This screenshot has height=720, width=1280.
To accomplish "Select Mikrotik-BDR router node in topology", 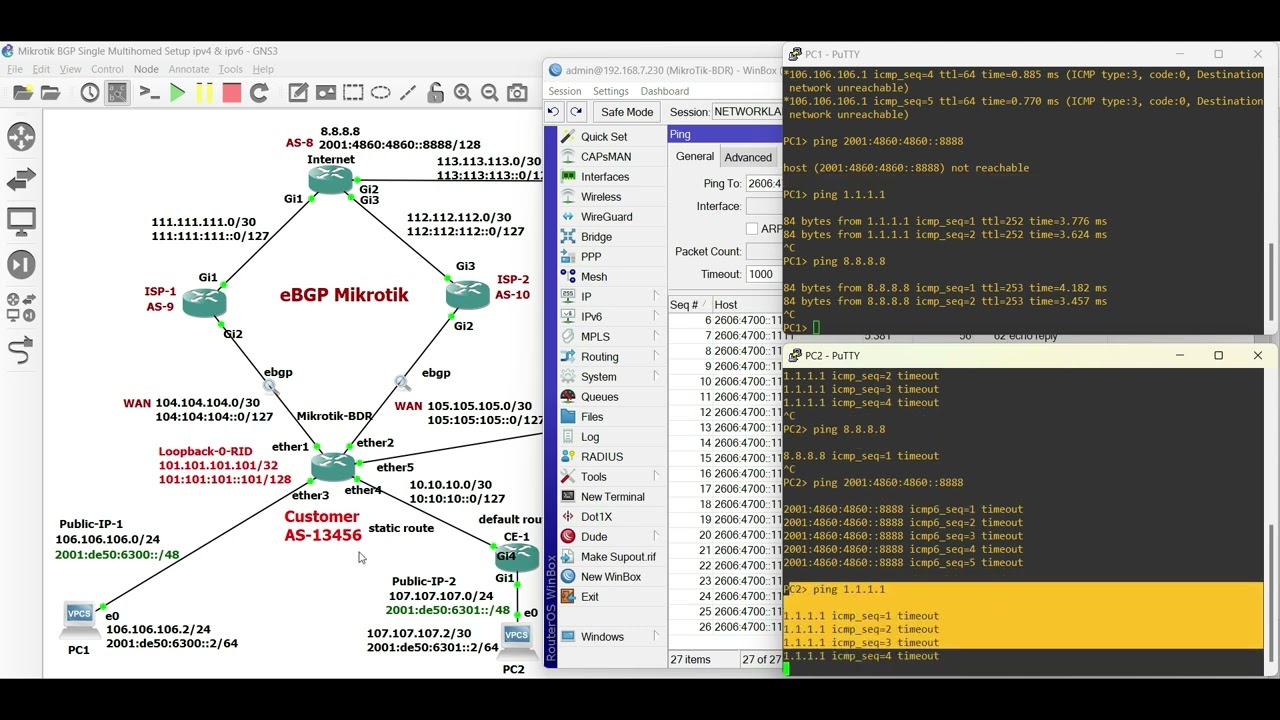I will pos(332,465).
